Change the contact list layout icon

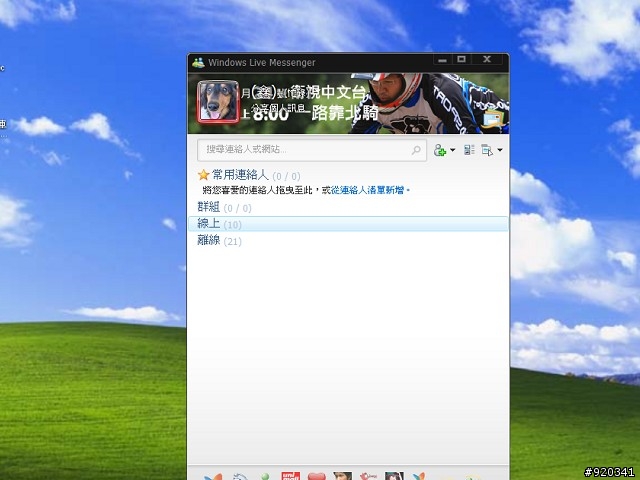click(x=469, y=150)
